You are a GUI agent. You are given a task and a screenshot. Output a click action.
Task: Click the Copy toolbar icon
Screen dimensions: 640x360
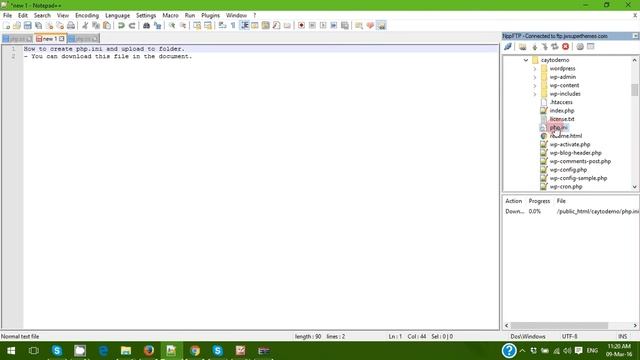pos(96,25)
